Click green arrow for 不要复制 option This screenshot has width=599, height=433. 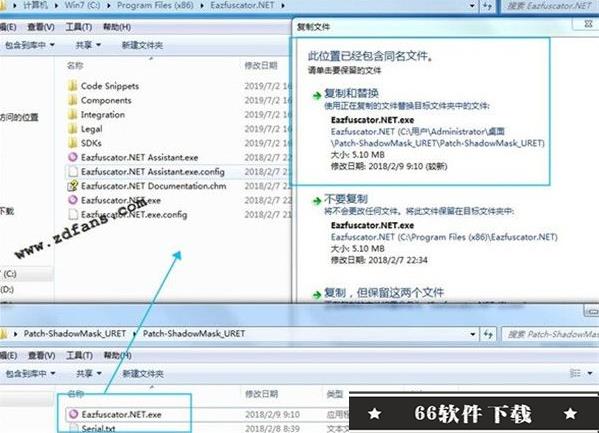click(x=317, y=201)
